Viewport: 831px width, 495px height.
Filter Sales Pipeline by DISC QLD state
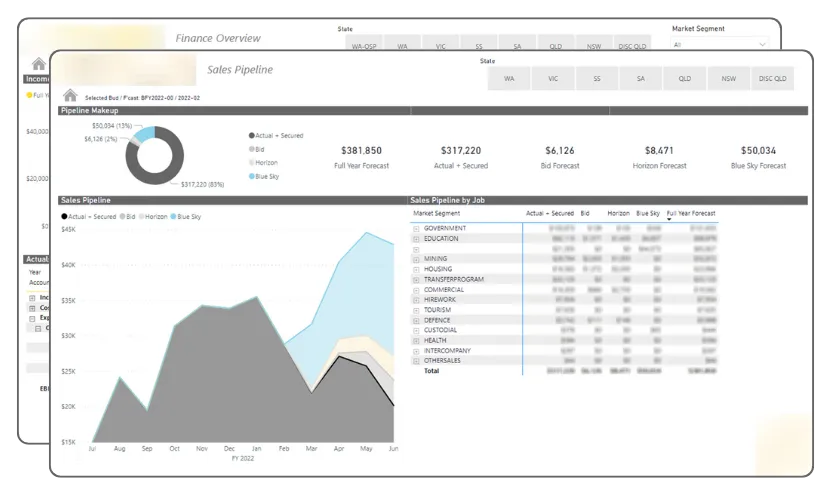[x=773, y=78]
